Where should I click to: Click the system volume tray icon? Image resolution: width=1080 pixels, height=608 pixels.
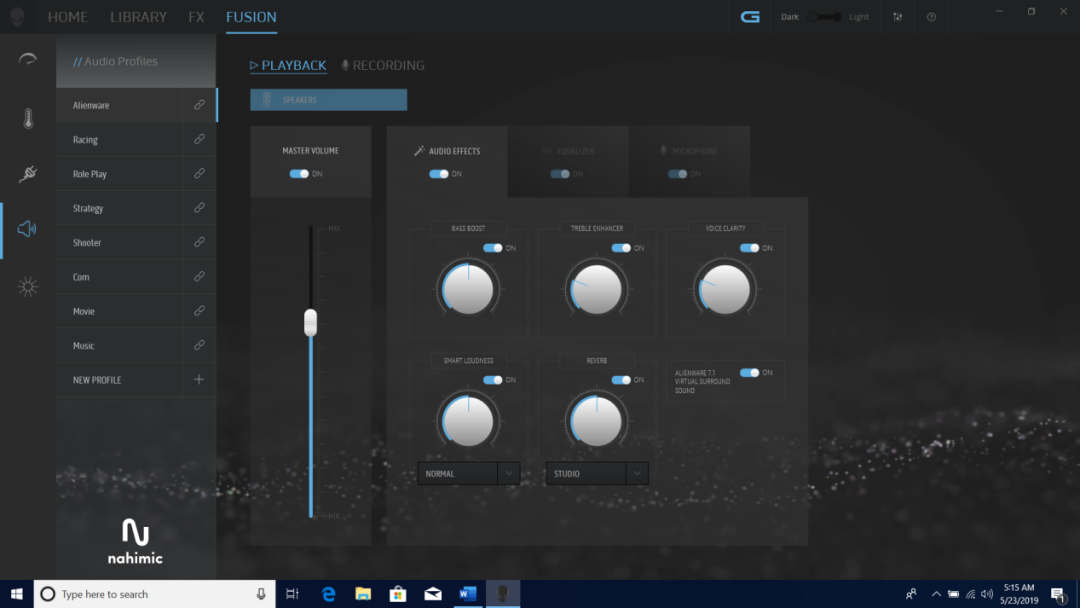[987, 594]
